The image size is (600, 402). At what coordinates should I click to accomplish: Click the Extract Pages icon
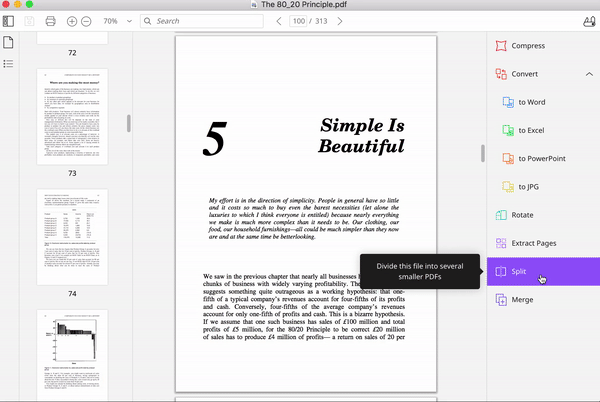tap(501, 243)
